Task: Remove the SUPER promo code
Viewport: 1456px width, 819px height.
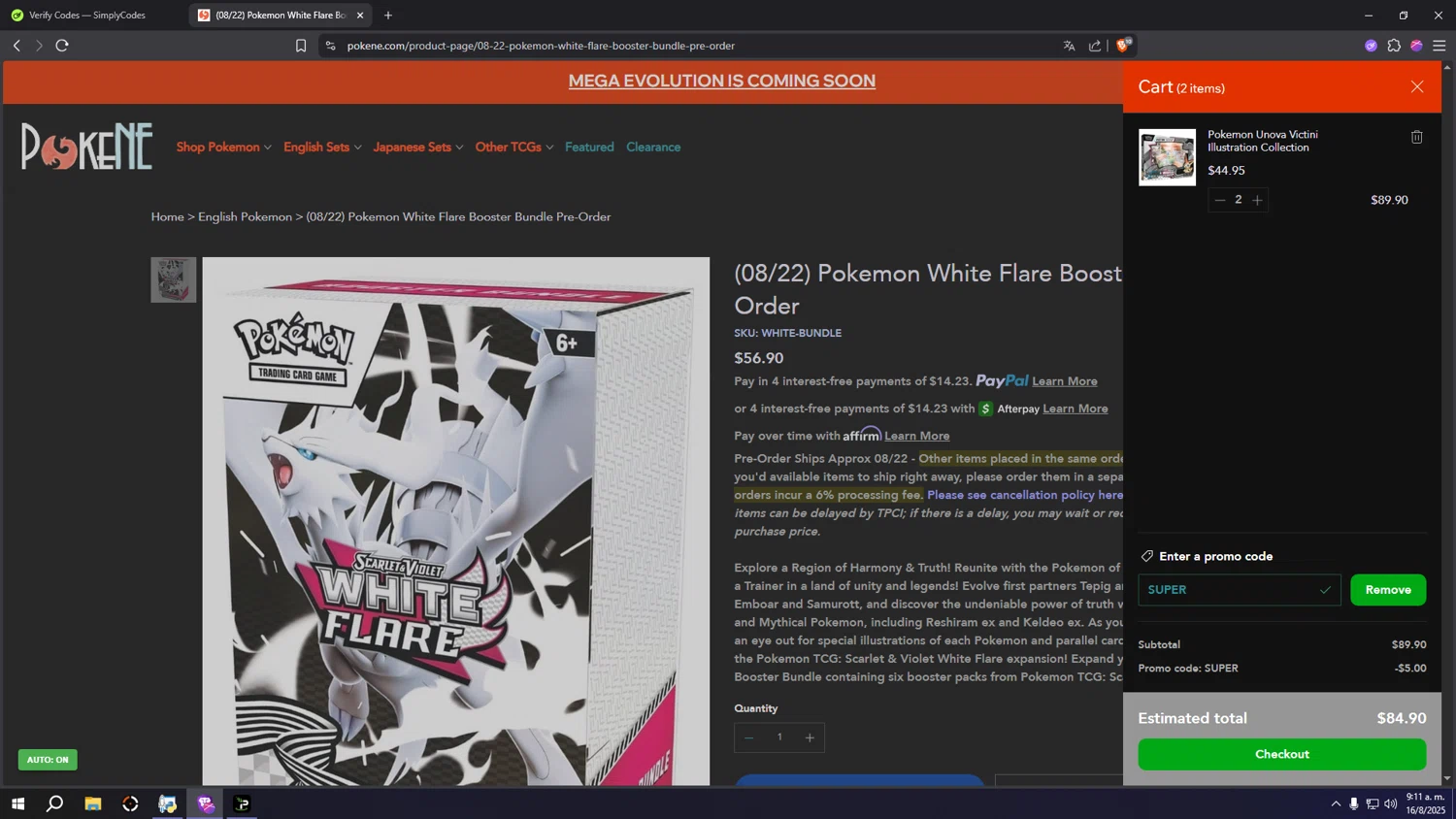Action: click(x=1387, y=590)
